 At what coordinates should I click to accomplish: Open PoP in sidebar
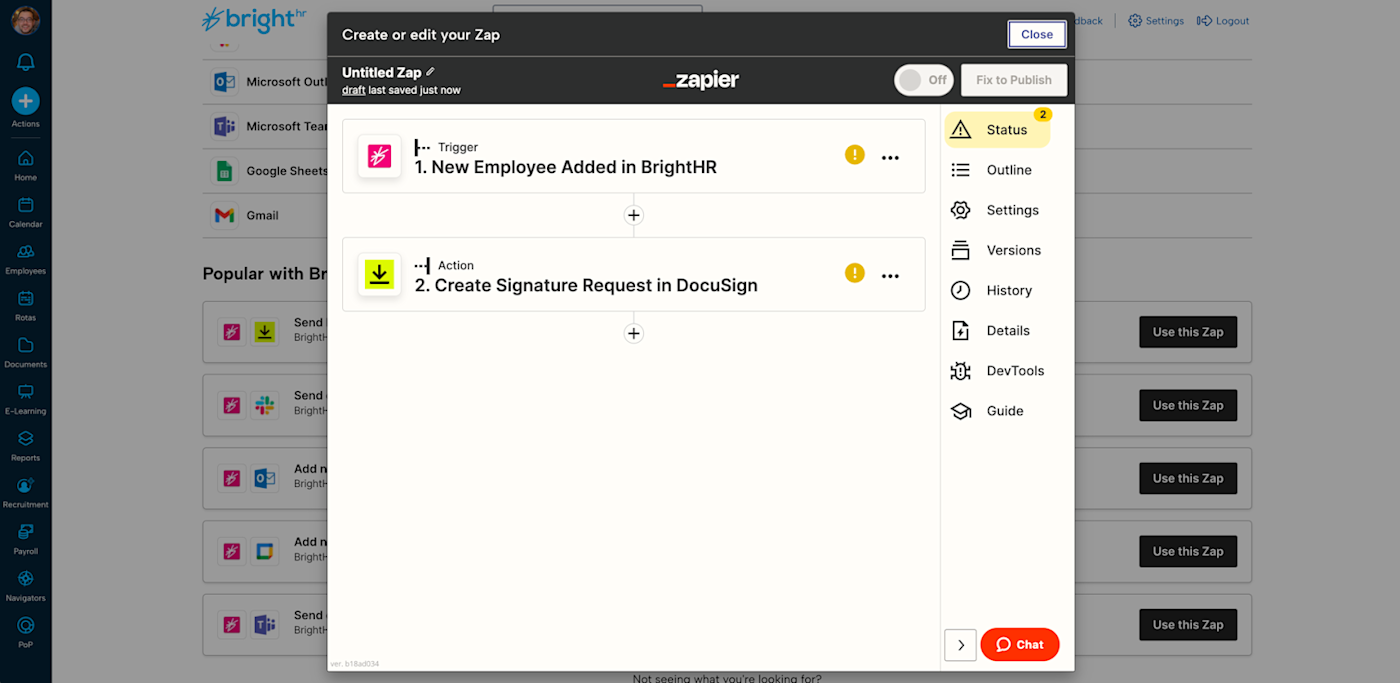coord(25,632)
